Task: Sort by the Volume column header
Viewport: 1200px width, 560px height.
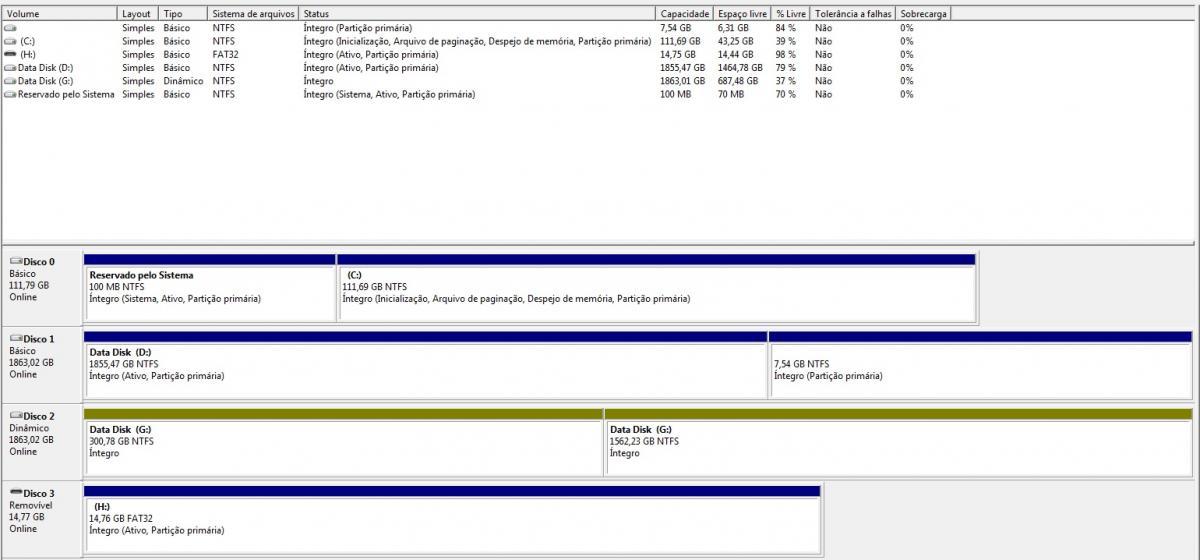Action: click(60, 14)
